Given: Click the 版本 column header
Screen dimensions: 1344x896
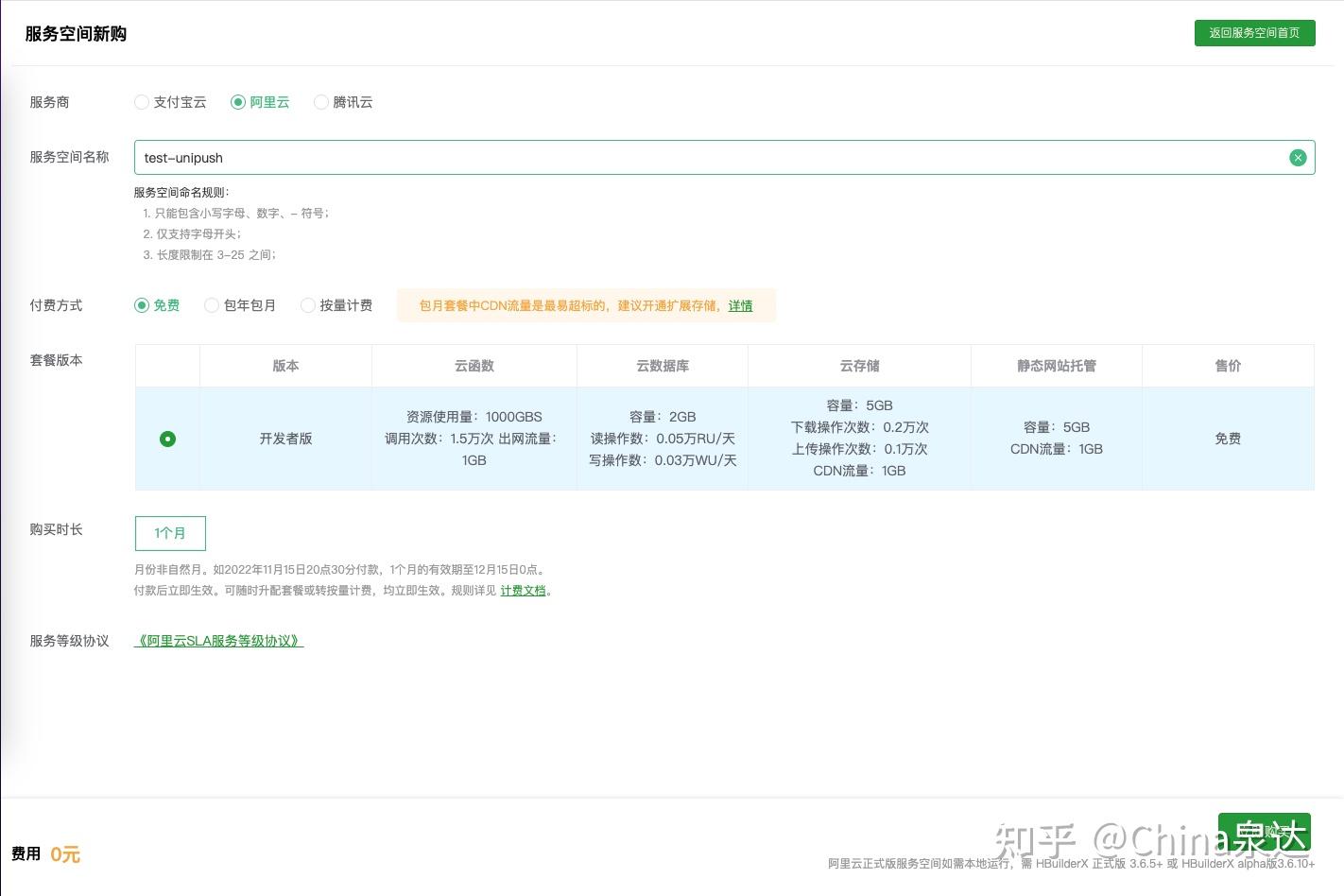Looking at the screenshot, I should (x=285, y=366).
